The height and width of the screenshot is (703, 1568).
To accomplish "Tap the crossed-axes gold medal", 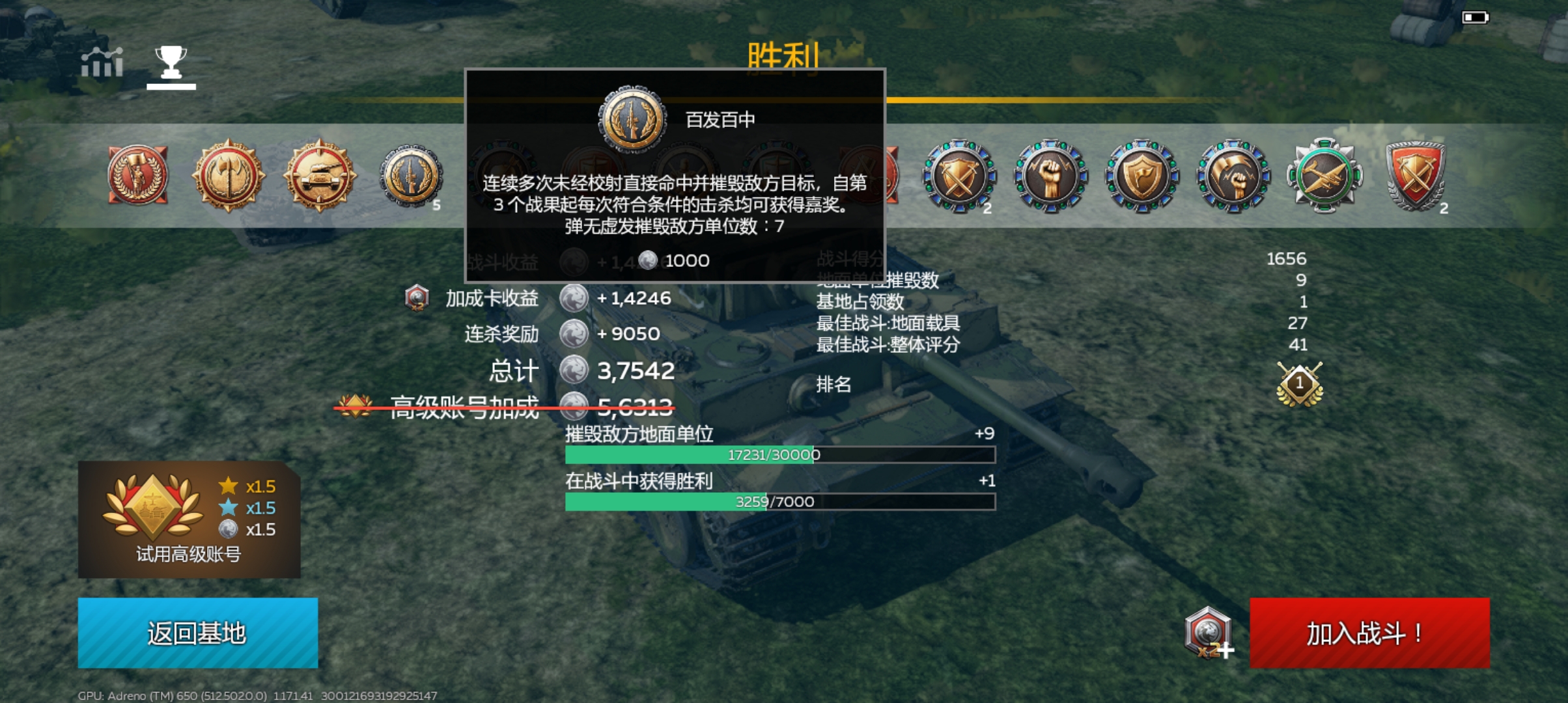I will coord(229,175).
